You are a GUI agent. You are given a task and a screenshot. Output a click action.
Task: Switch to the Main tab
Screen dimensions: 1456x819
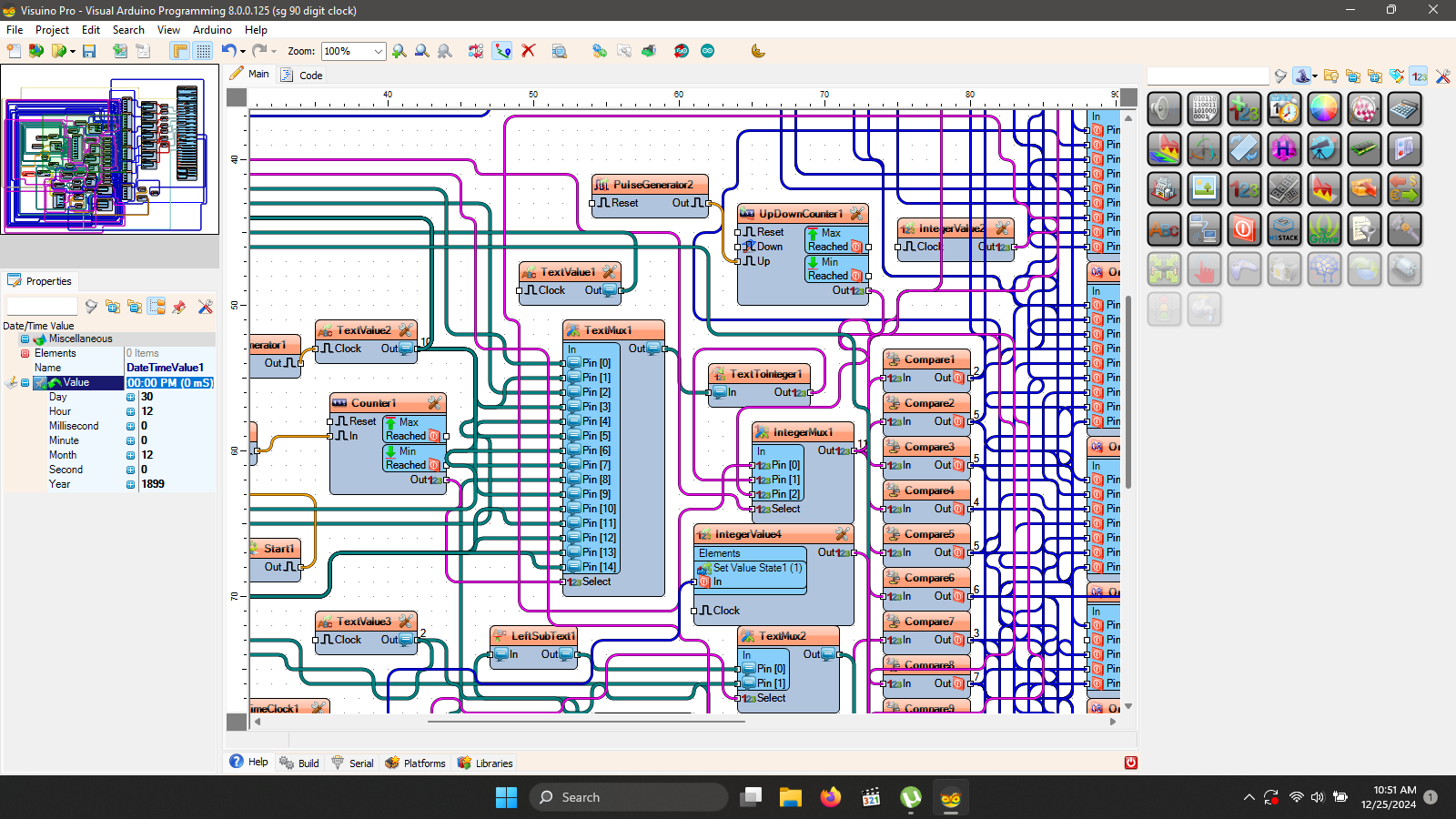click(x=249, y=74)
